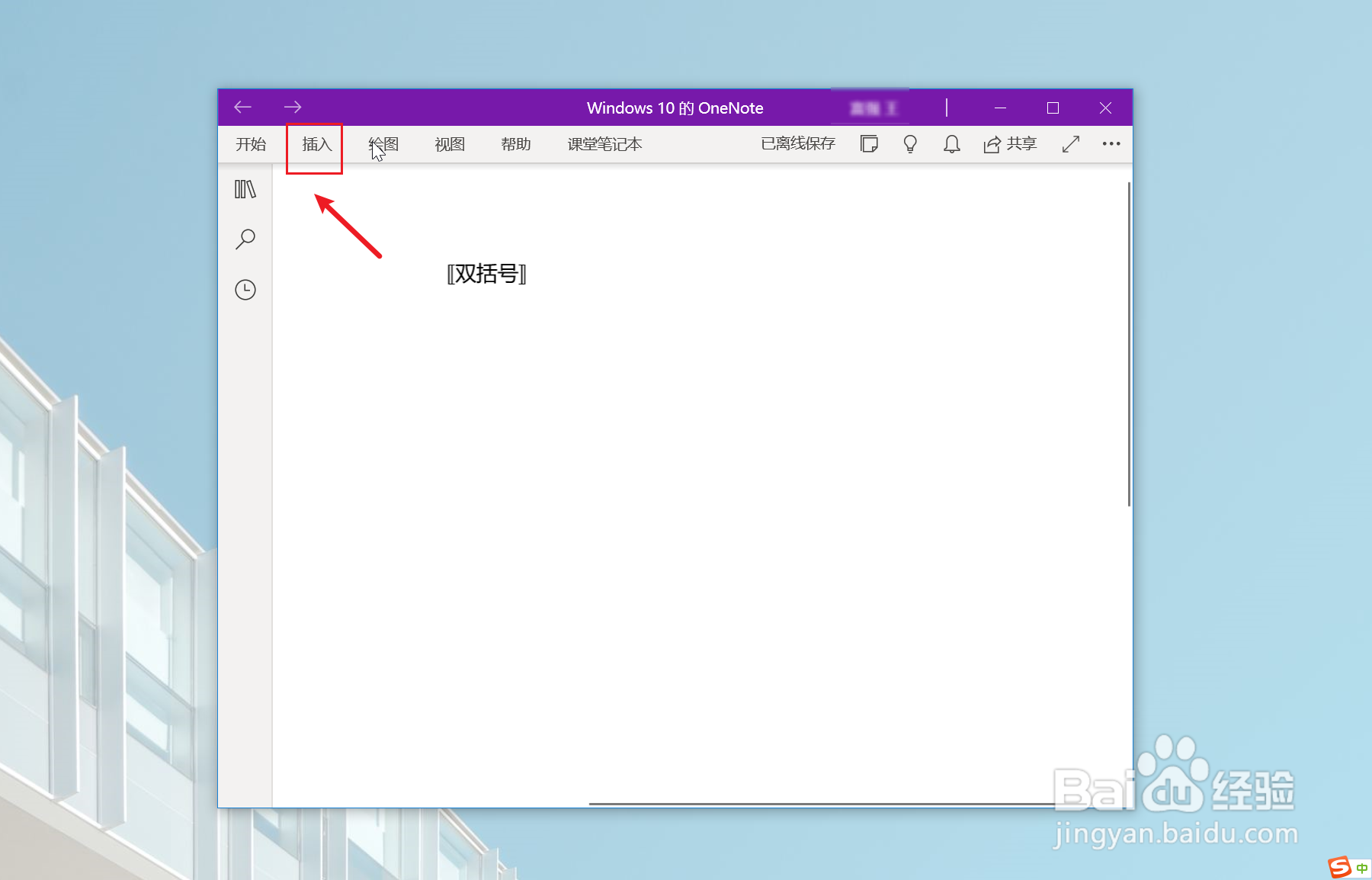Open the more options ellipsis menu

click(x=1111, y=144)
